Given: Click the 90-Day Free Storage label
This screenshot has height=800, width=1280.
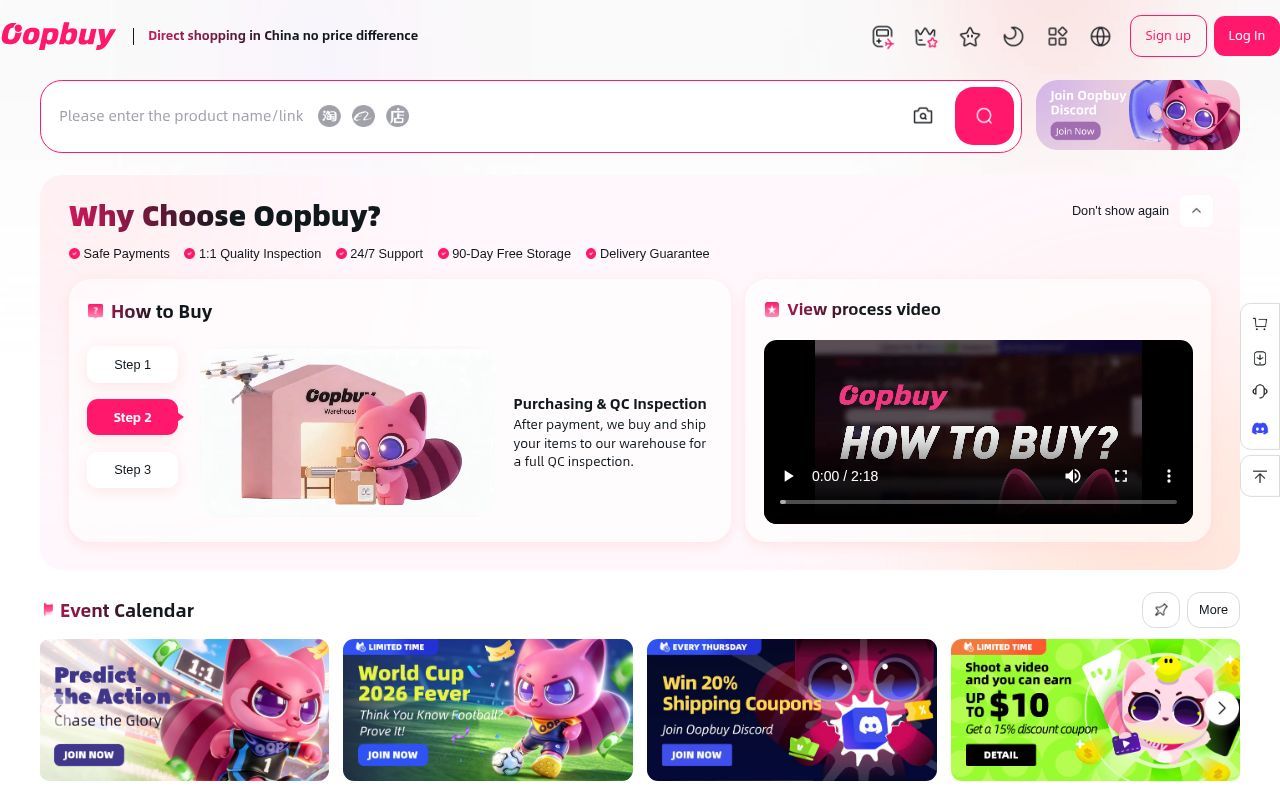Looking at the screenshot, I should click(x=511, y=254).
